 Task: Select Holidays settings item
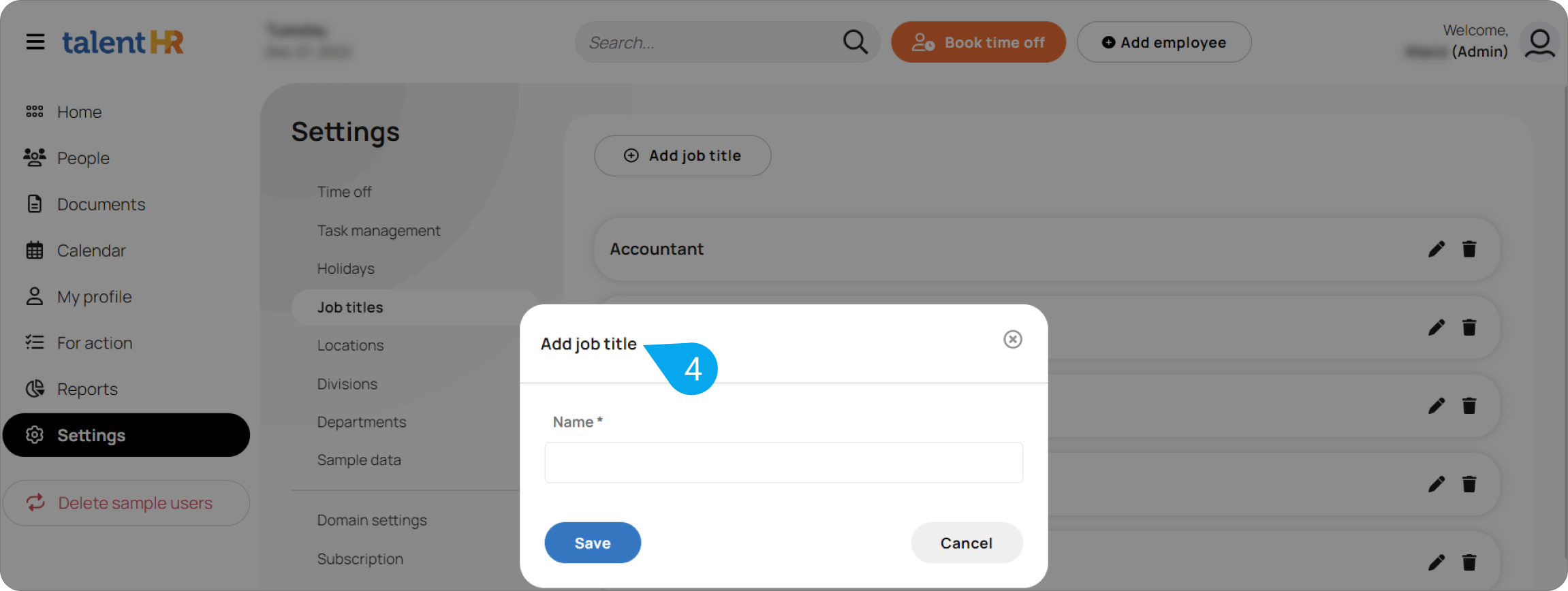click(345, 268)
